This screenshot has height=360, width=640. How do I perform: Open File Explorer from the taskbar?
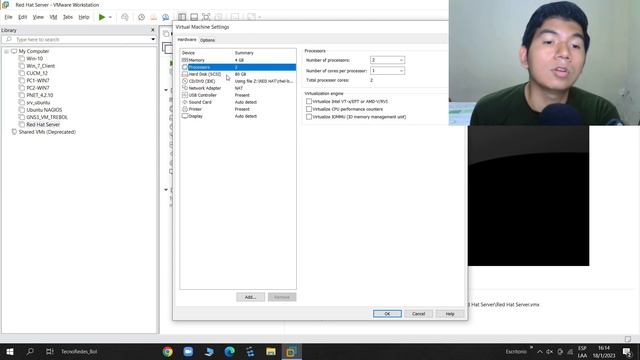(271, 351)
